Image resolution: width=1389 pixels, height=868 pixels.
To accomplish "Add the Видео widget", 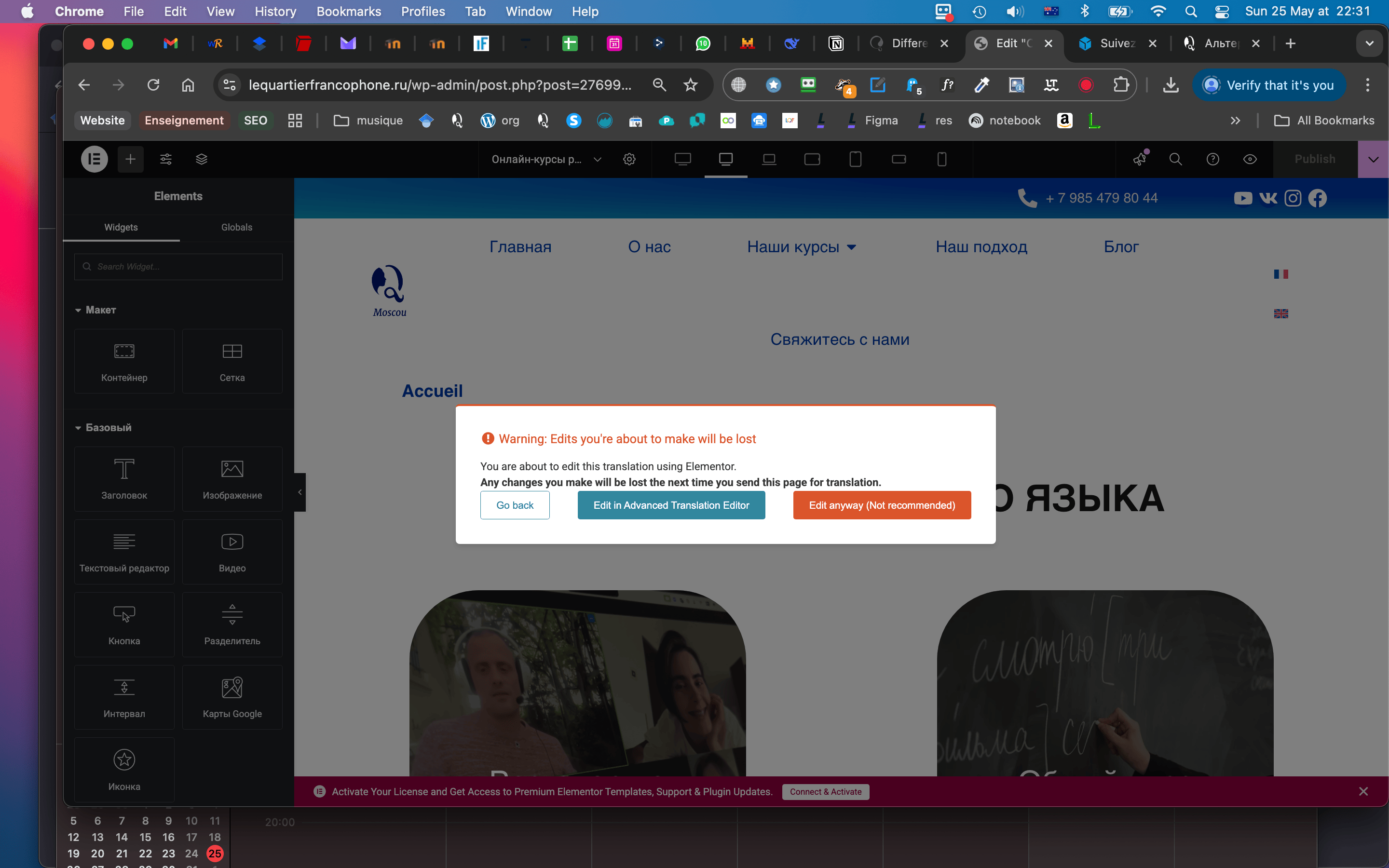I will 232,552.
